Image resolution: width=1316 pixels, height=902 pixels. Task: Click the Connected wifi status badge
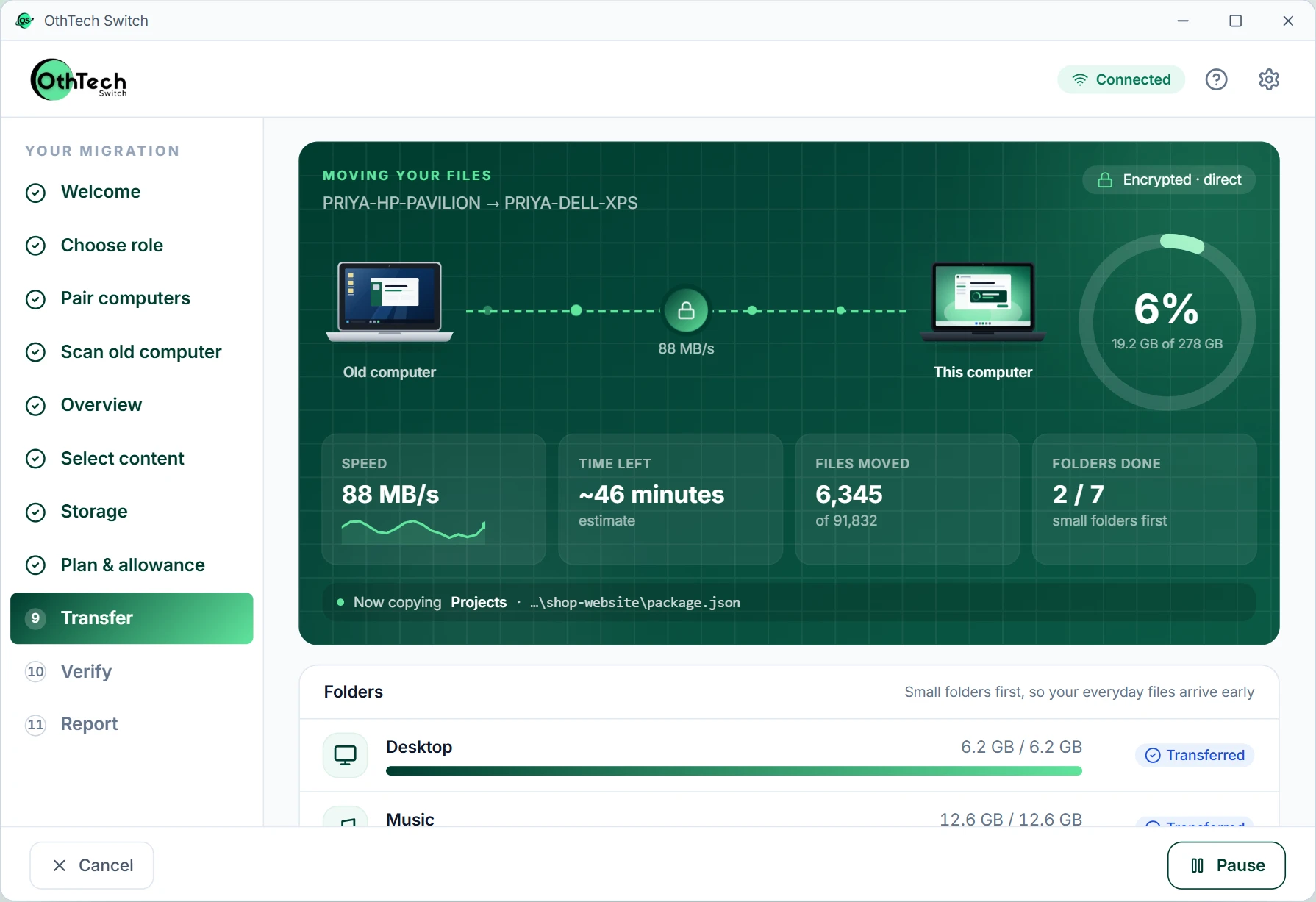pos(1121,79)
